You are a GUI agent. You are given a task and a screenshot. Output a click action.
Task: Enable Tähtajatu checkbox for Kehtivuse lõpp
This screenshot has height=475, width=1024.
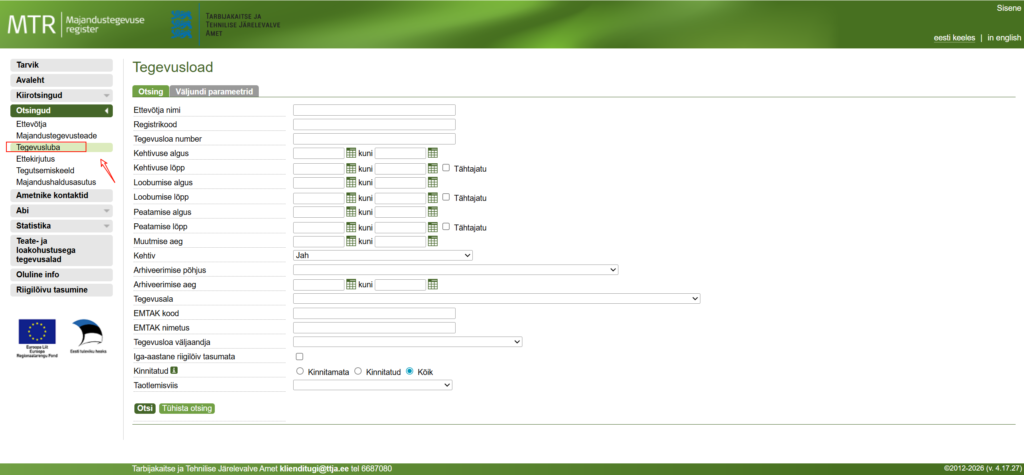tap(446, 168)
